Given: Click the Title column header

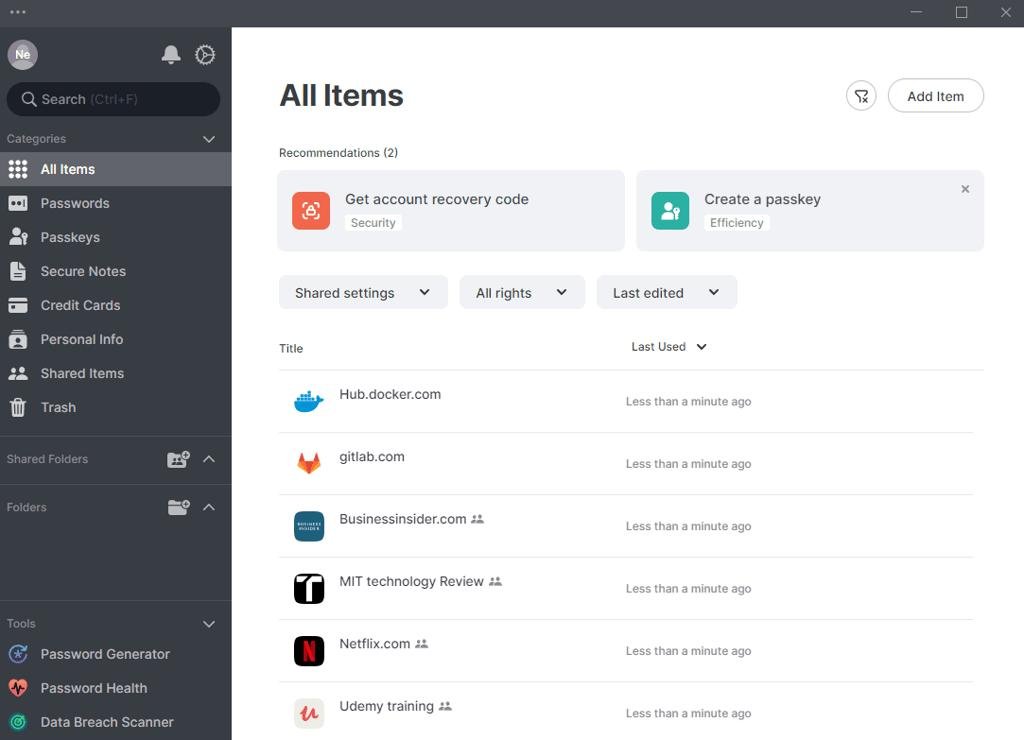Looking at the screenshot, I should point(291,349).
